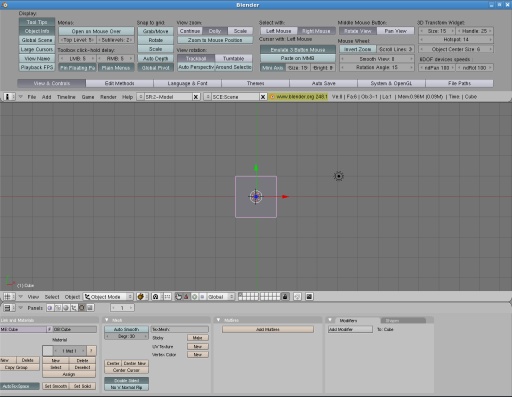512x397 pixels.
Task: Adjust the Rotation Angle 15 field
Action: 377,67
